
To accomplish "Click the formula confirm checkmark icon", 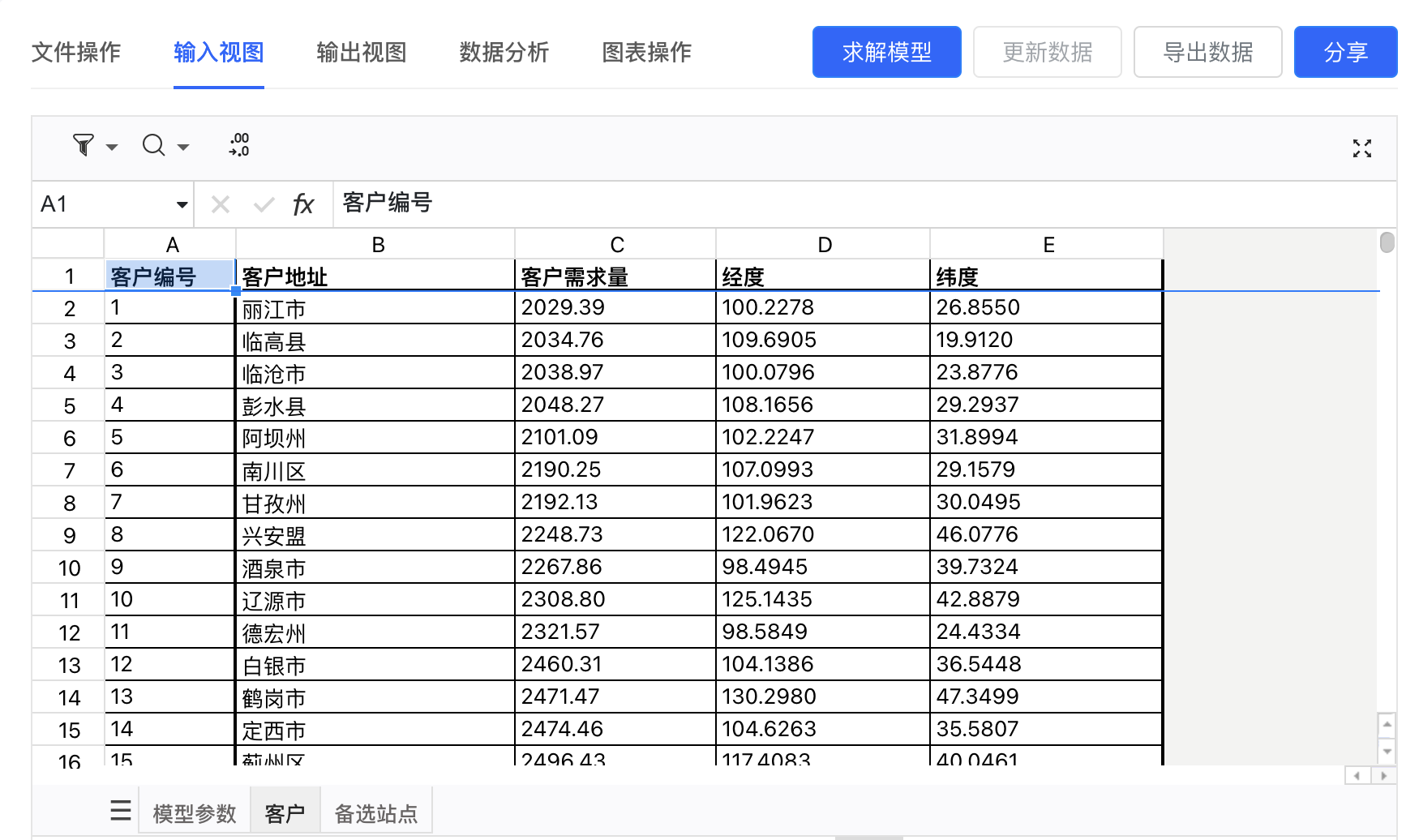I will pos(264,204).
